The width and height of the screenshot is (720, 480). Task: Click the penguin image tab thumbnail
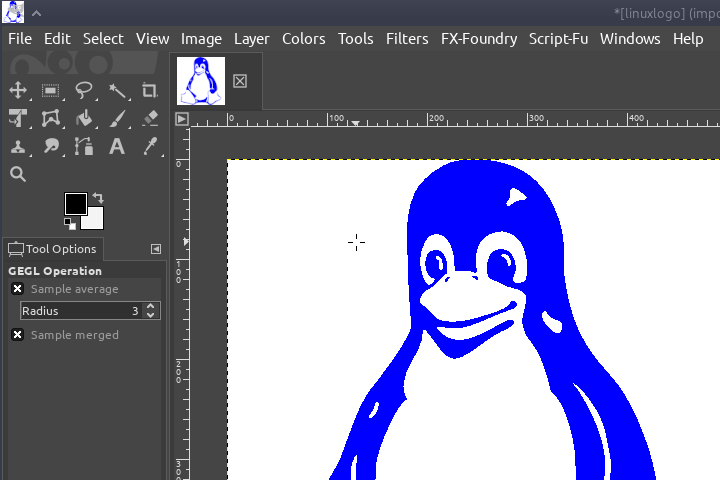coord(201,81)
